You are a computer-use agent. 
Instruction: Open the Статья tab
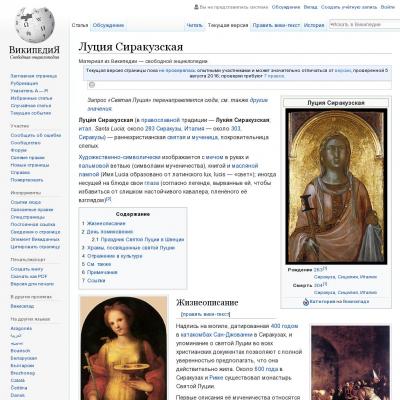(x=80, y=25)
